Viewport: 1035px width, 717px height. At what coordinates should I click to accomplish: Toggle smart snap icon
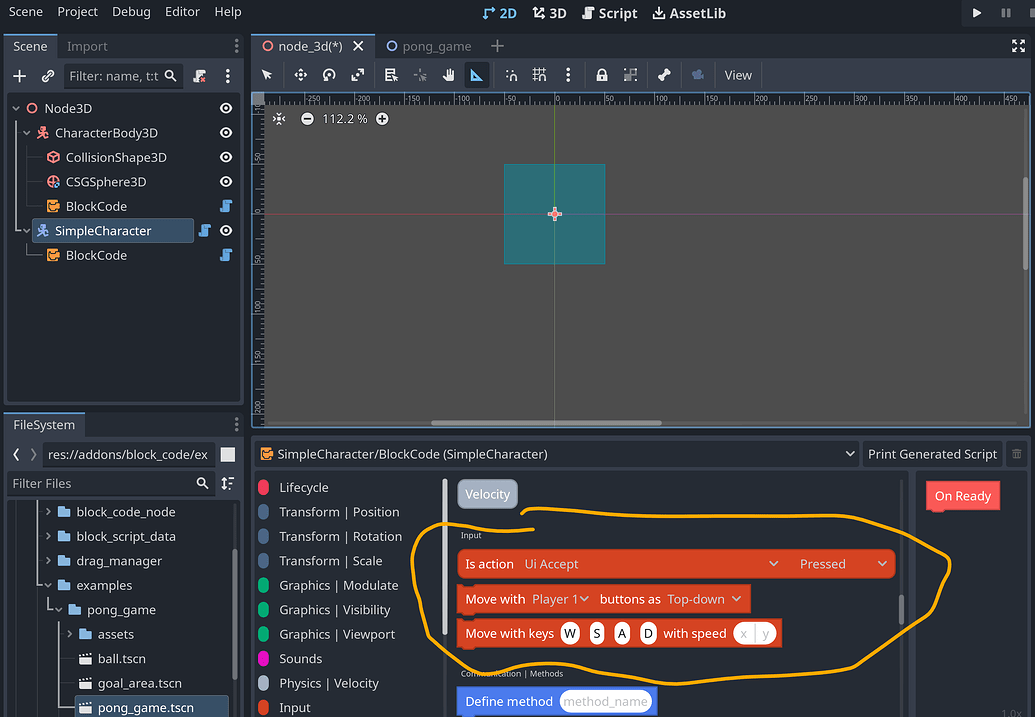[511, 75]
